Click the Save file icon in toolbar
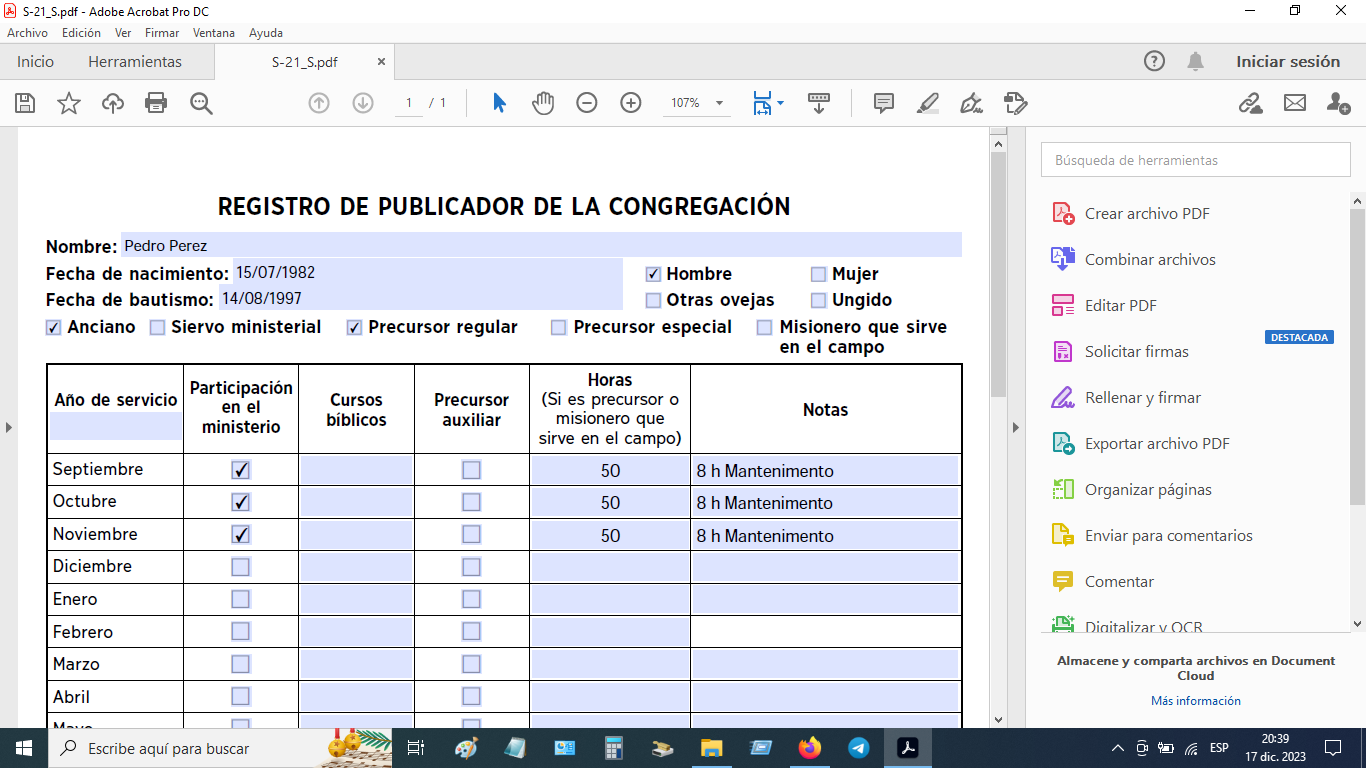This screenshot has height=768, width=1366. pos(25,103)
